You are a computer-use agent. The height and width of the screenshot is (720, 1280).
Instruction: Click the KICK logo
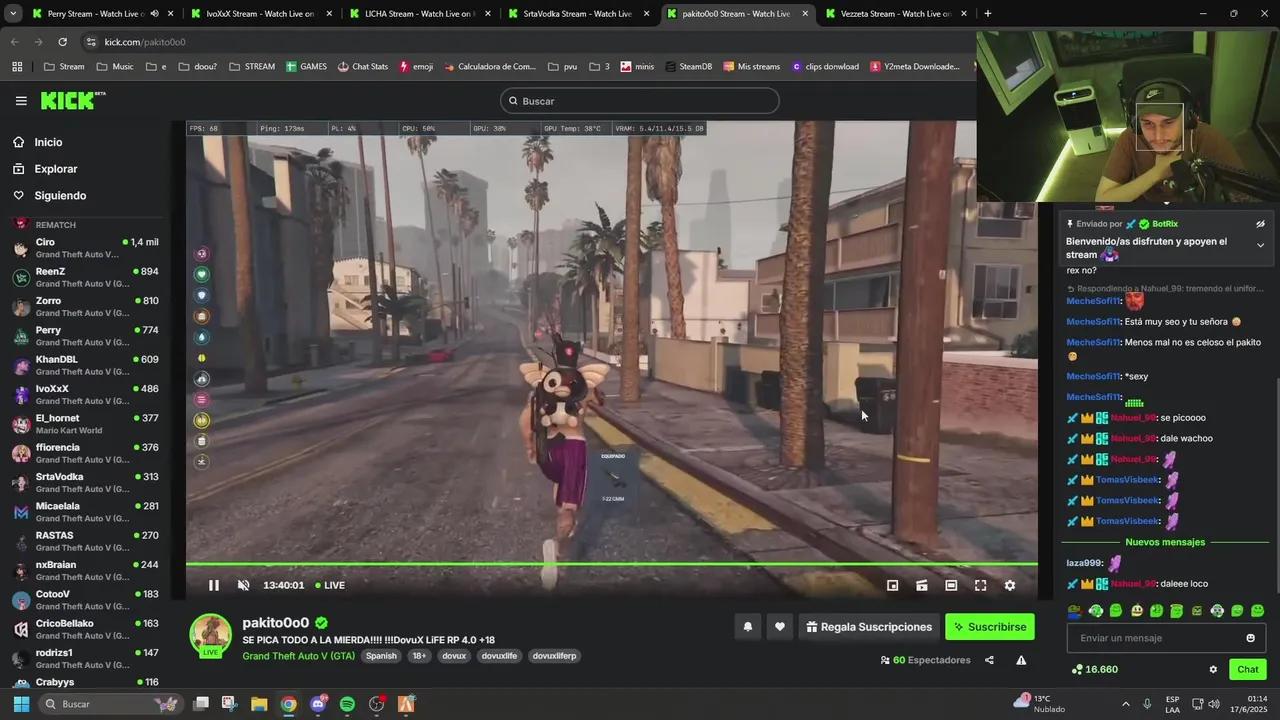coord(72,100)
